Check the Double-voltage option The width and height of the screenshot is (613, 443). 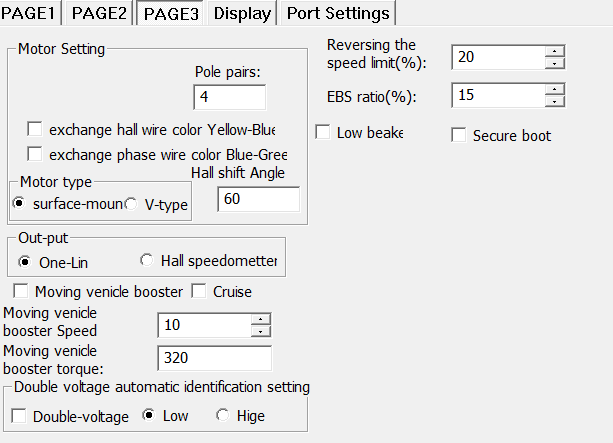pyautogui.click(x=19, y=416)
